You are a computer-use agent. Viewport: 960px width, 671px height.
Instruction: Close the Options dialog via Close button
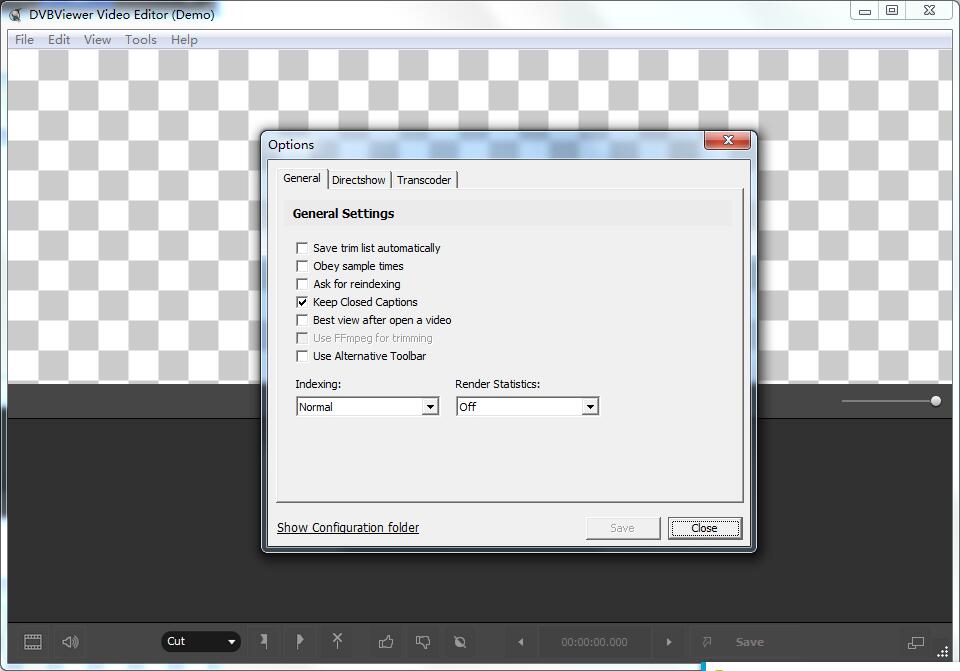705,528
